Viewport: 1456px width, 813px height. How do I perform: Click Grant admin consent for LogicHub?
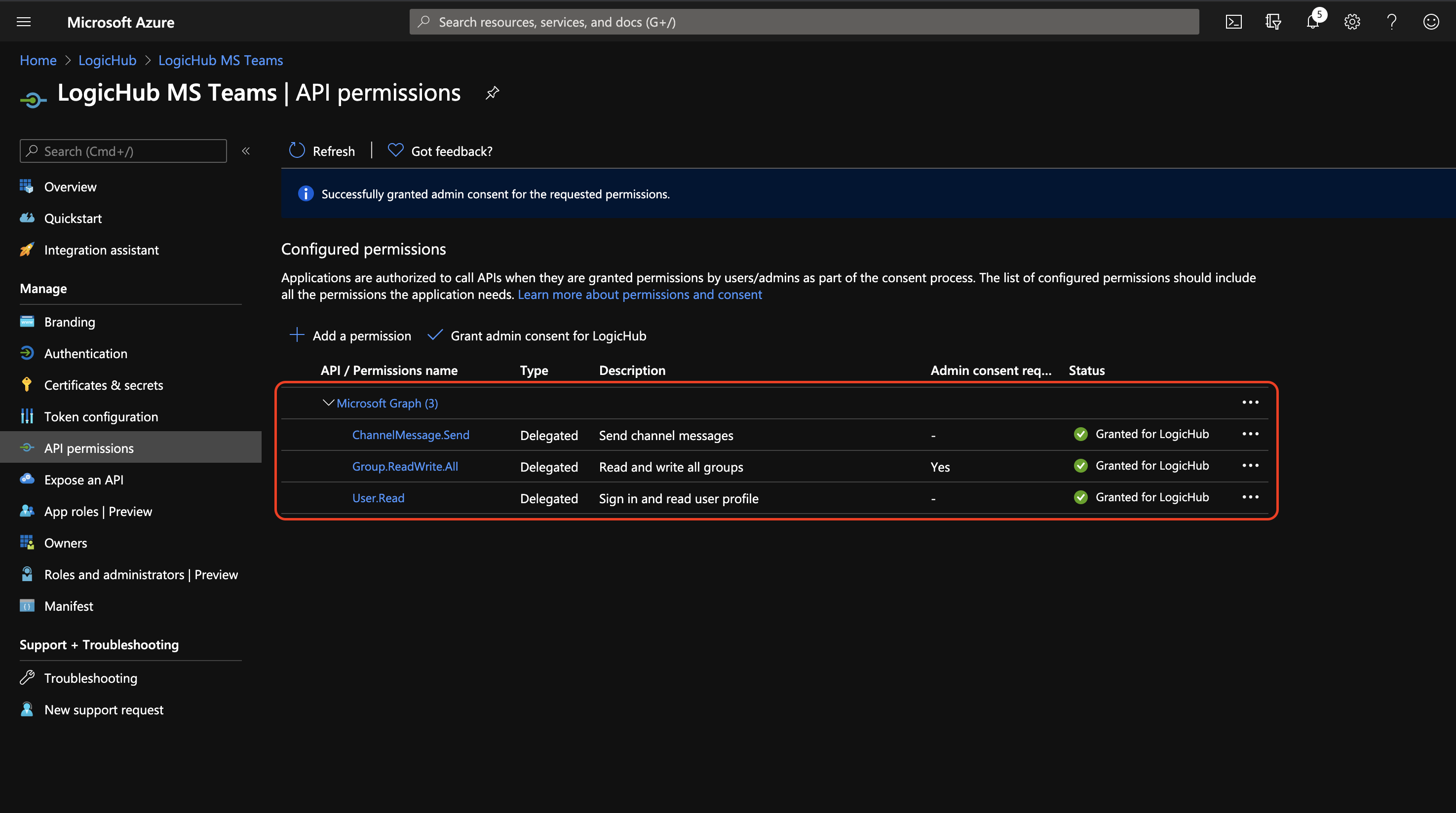536,335
